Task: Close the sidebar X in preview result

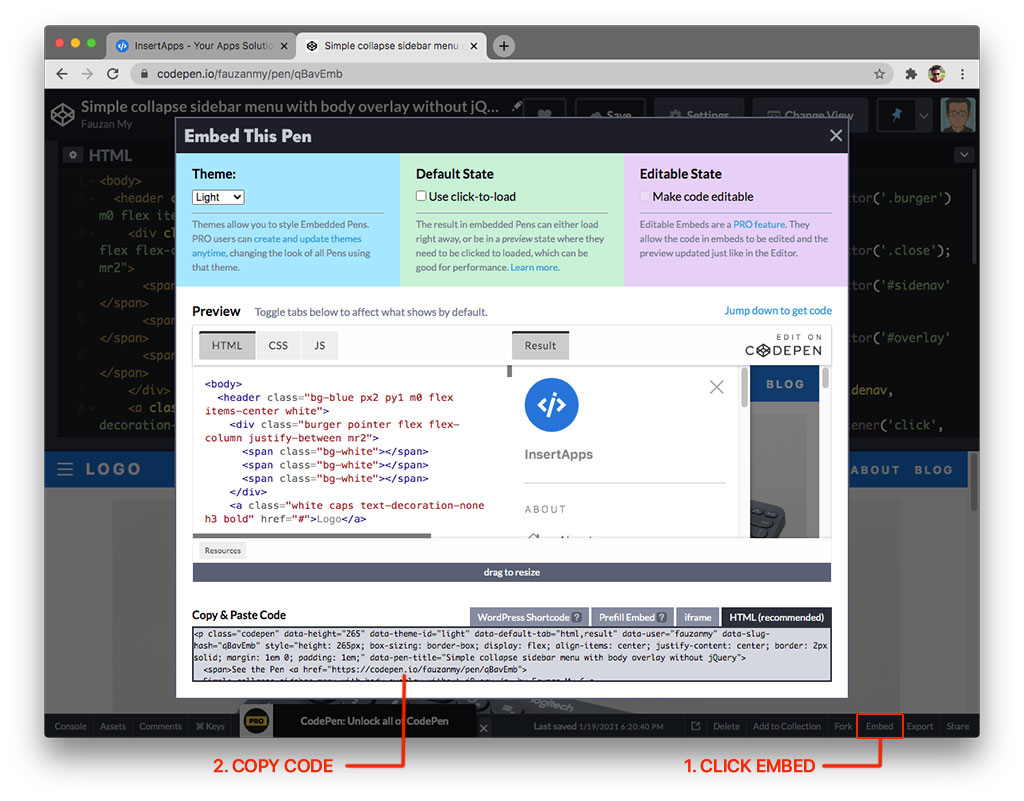Action: (x=716, y=387)
